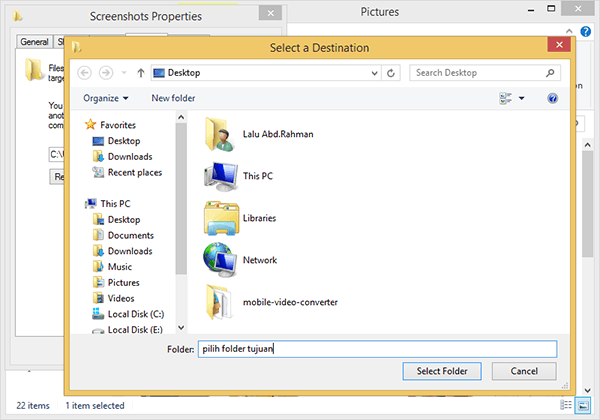This screenshot has width=600, height=420.
Task: Select Libraries icon in file list
Action: point(222,218)
